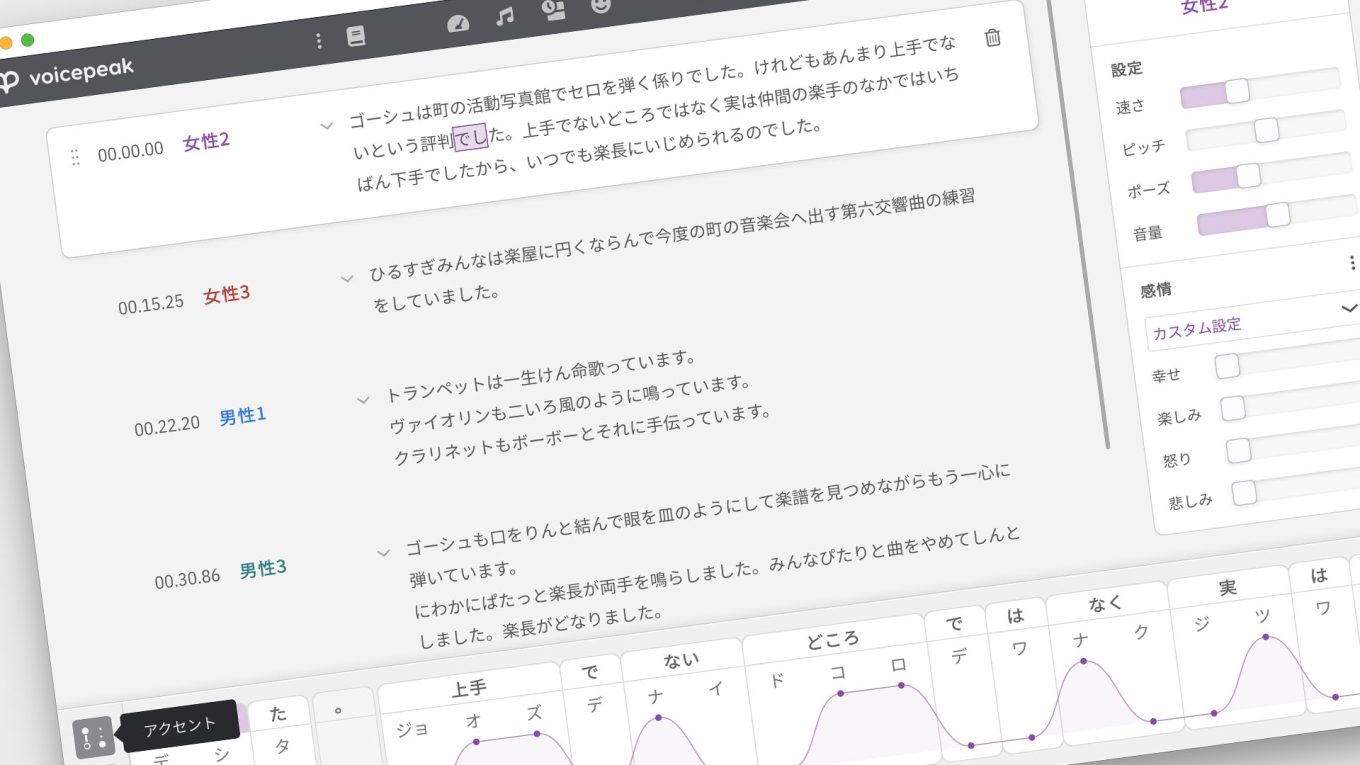Click the voicepeak logo

(67, 75)
